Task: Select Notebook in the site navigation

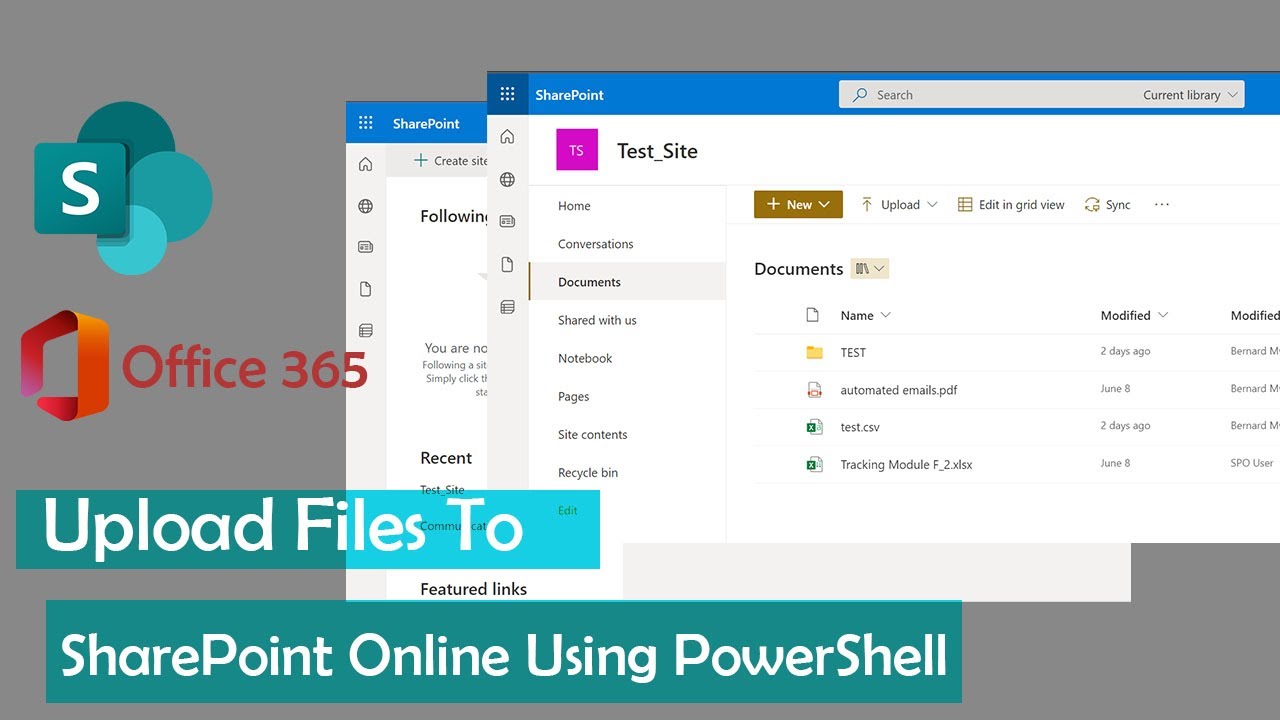Action: [585, 358]
